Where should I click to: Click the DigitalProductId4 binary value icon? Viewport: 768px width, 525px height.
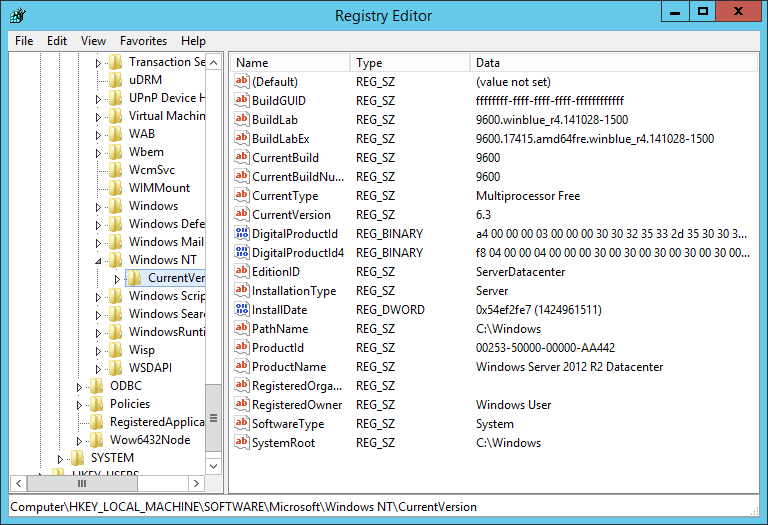241,253
